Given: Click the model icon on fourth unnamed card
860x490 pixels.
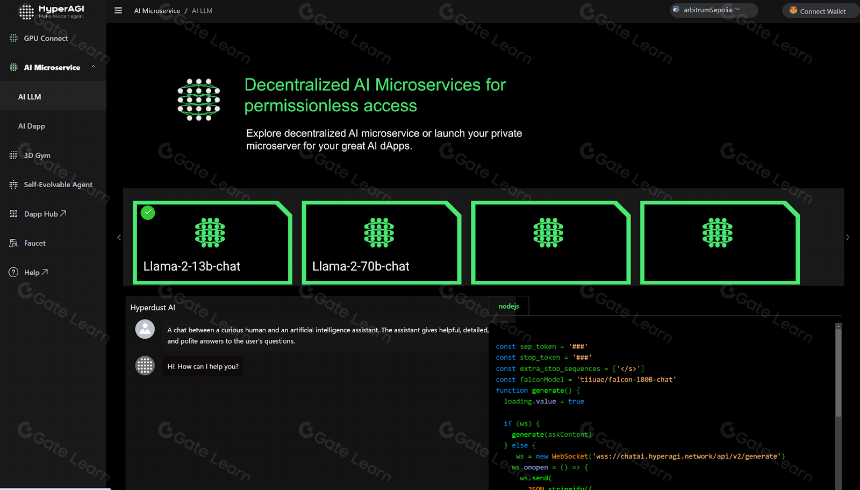Looking at the screenshot, I should (x=717, y=233).
